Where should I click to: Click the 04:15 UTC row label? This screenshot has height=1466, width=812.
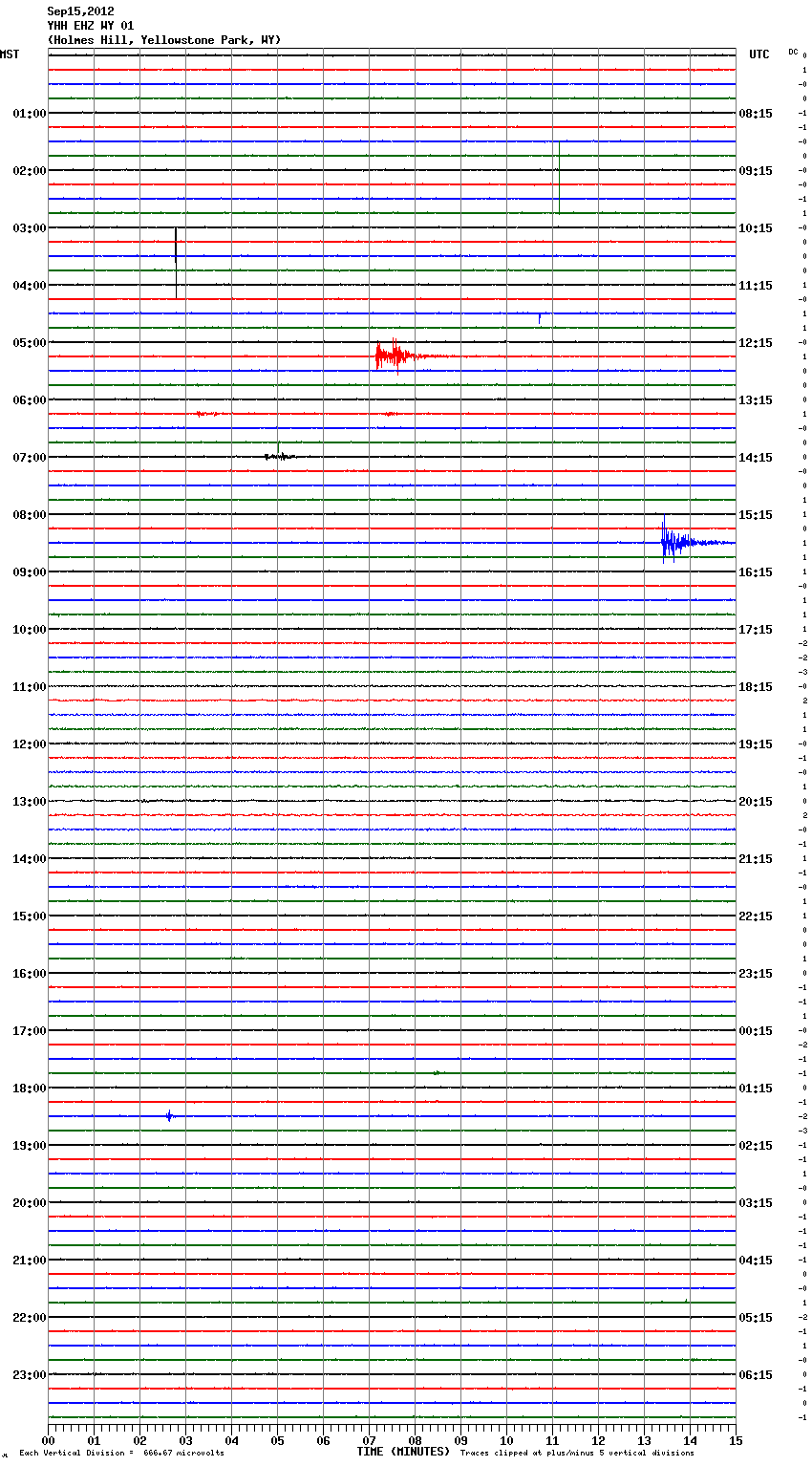tap(756, 1261)
